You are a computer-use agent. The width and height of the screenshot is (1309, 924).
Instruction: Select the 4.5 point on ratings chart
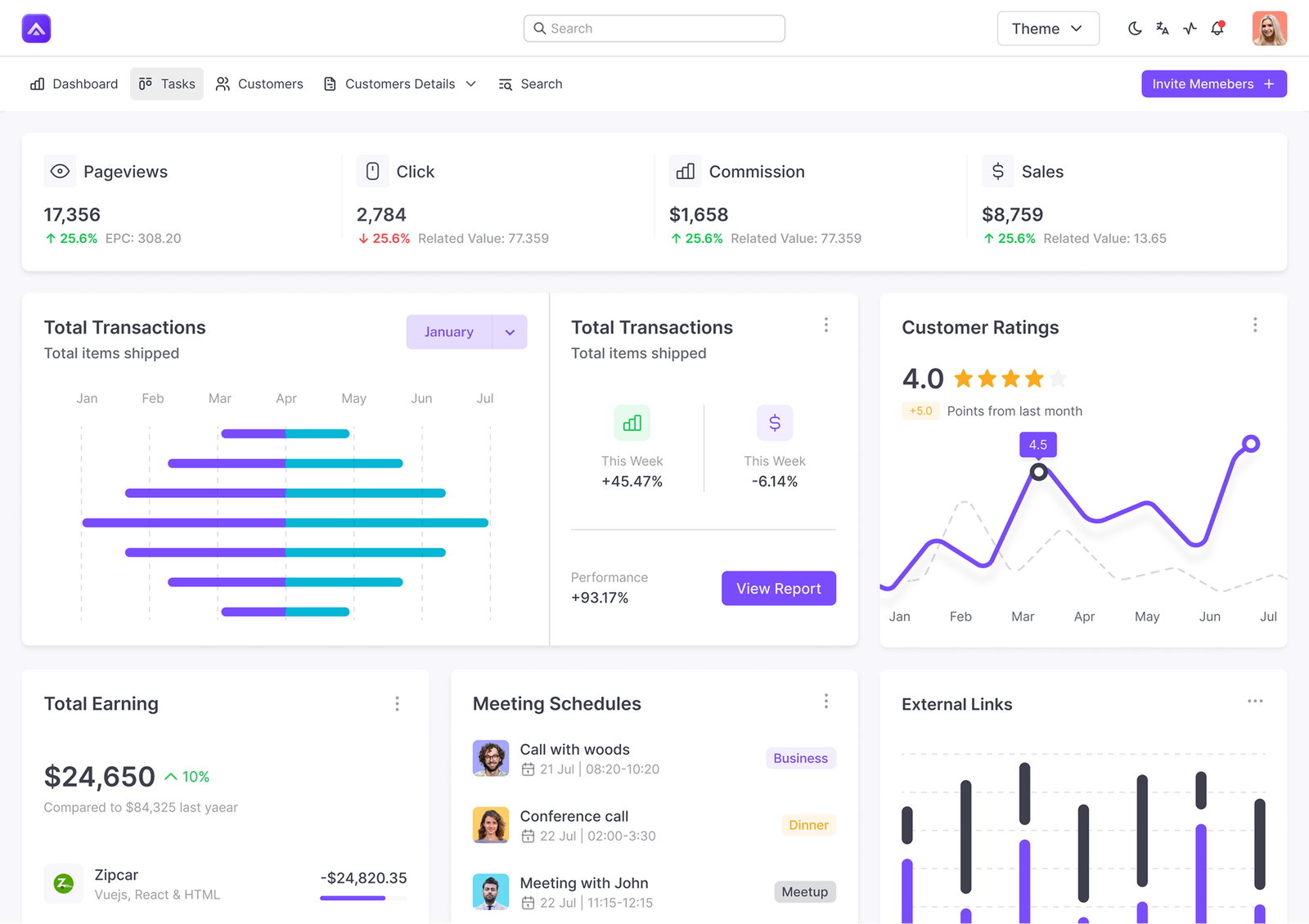(1038, 472)
